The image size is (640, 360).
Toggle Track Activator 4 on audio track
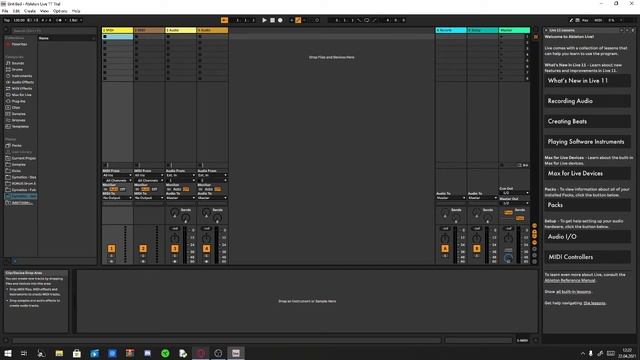[207, 249]
